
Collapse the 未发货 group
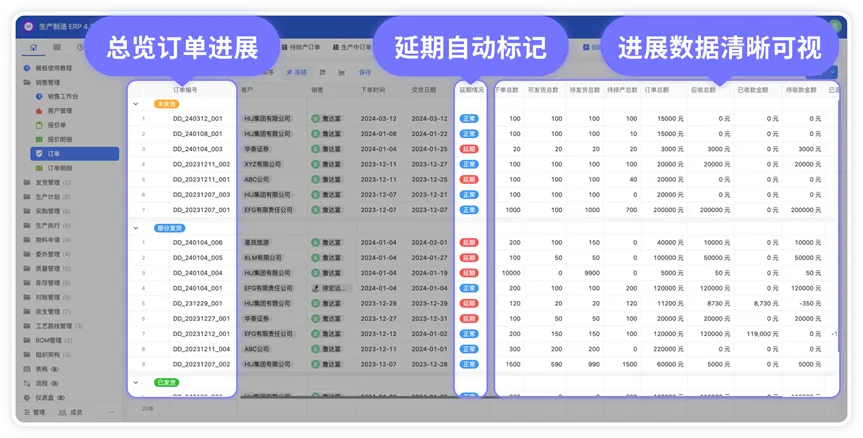click(x=135, y=103)
